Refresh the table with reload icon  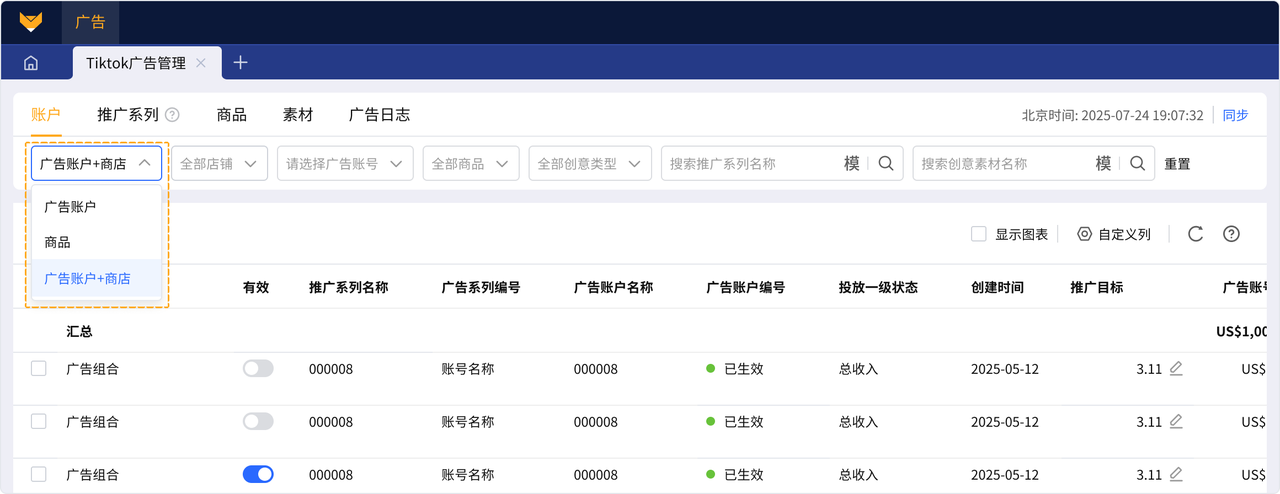pyautogui.click(x=1195, y=234)
